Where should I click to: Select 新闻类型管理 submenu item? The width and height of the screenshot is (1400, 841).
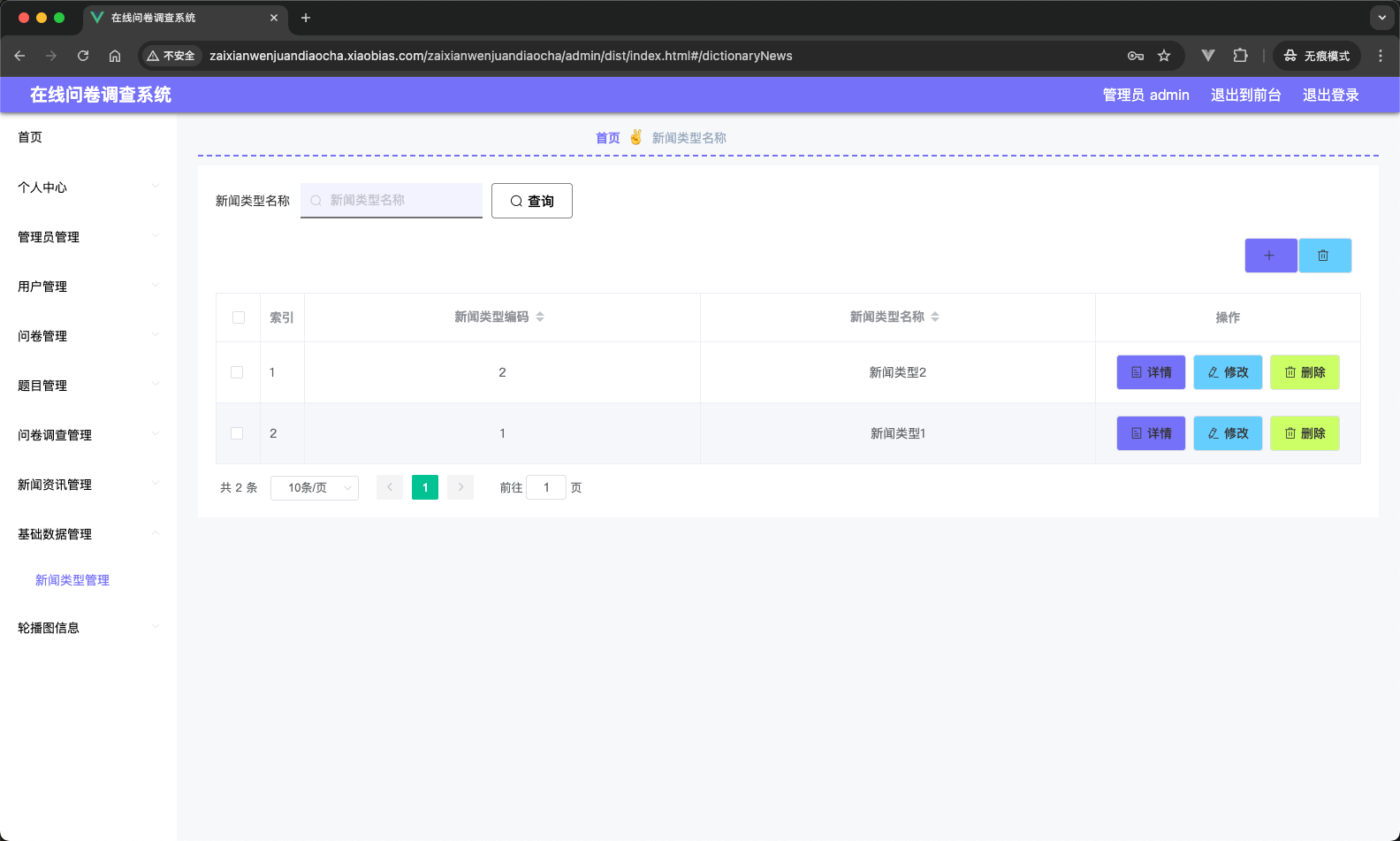(x=72, y=580)
